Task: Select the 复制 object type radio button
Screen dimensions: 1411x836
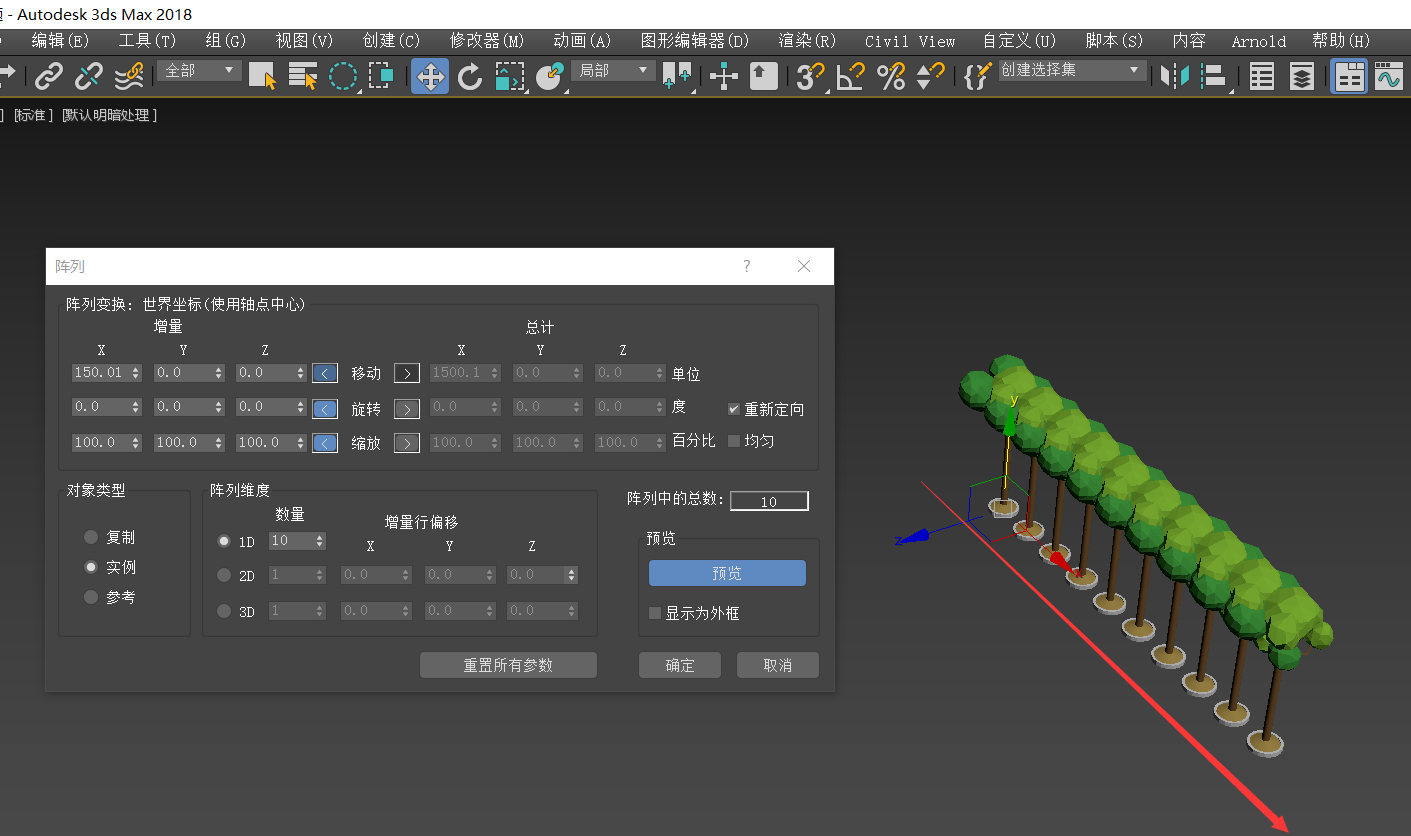Action: [x=91, y=537]
